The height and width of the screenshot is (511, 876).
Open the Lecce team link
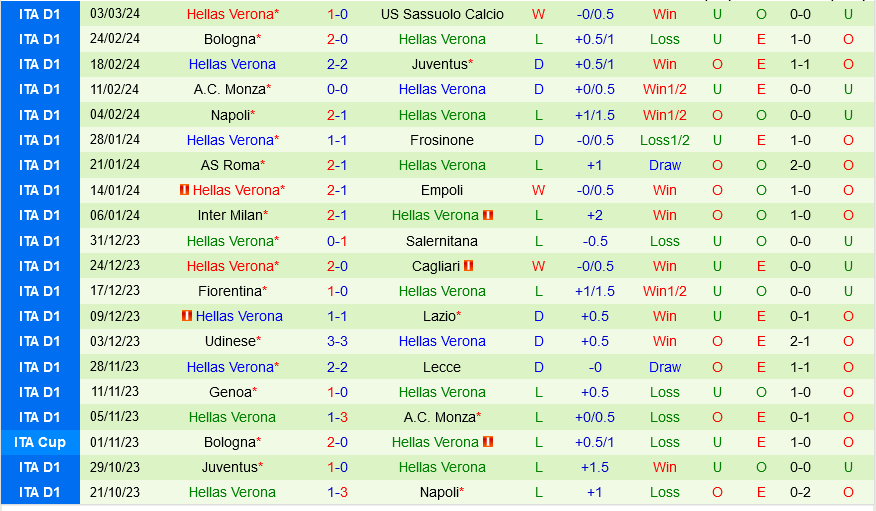coord(442,367)
